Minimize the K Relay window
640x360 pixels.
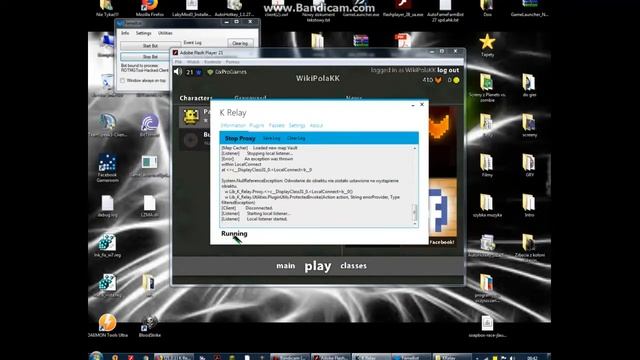point(413,105)
